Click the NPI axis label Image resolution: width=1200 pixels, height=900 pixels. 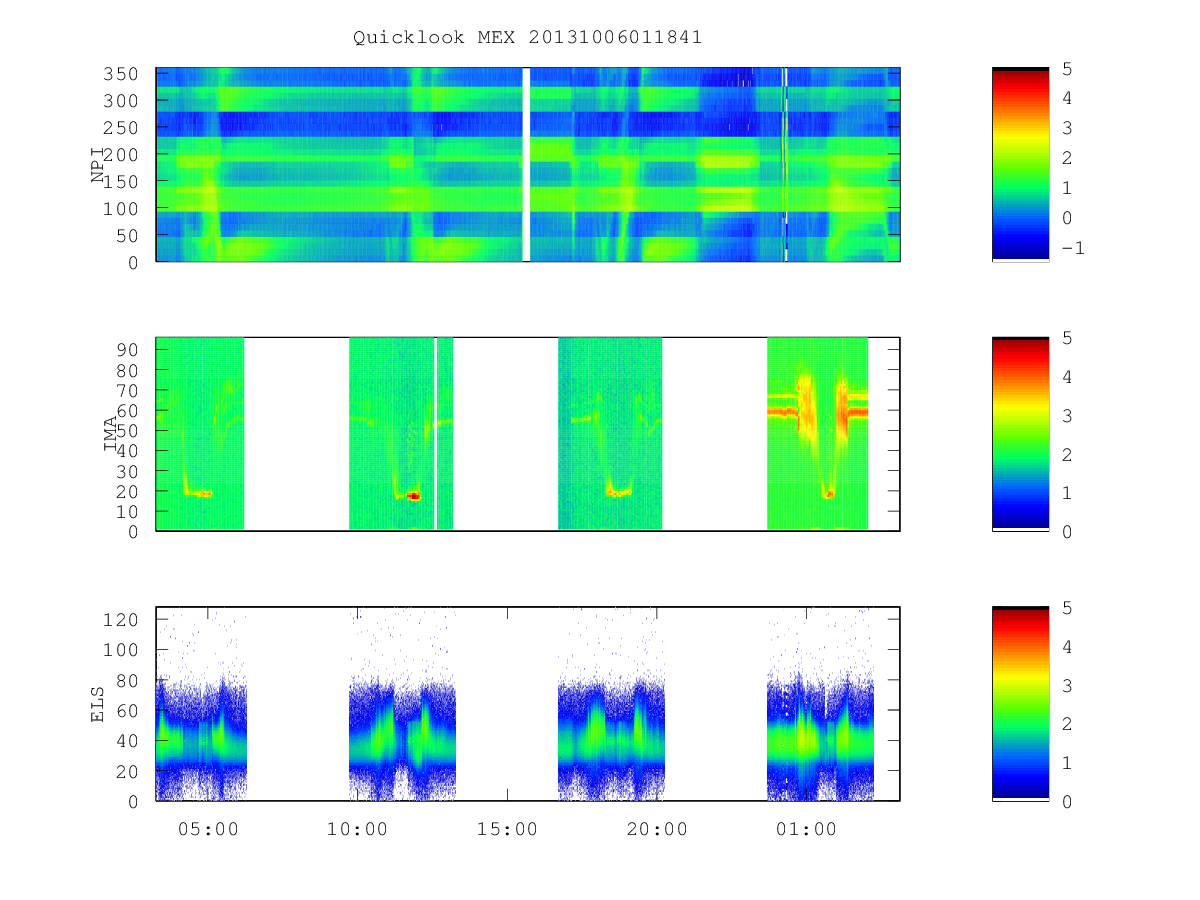[x=98, y=165]
